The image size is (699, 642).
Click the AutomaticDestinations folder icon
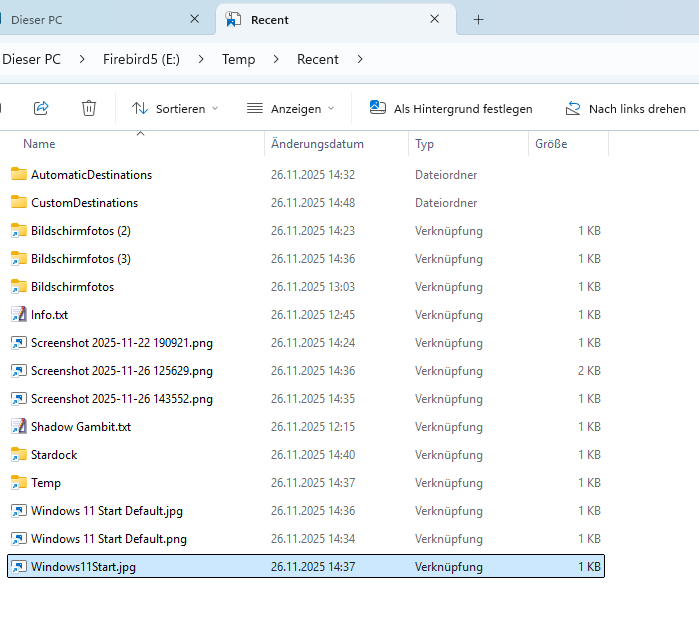(x=18, y=175)
